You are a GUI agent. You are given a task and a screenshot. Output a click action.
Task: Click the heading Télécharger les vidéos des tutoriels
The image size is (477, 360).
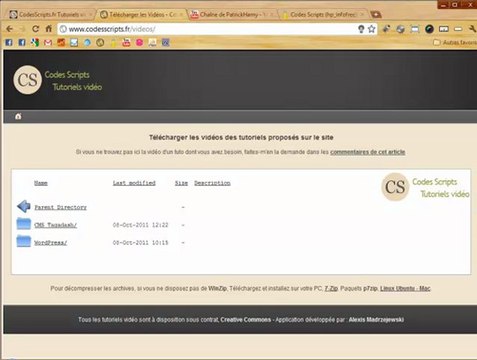click(241, 137)
